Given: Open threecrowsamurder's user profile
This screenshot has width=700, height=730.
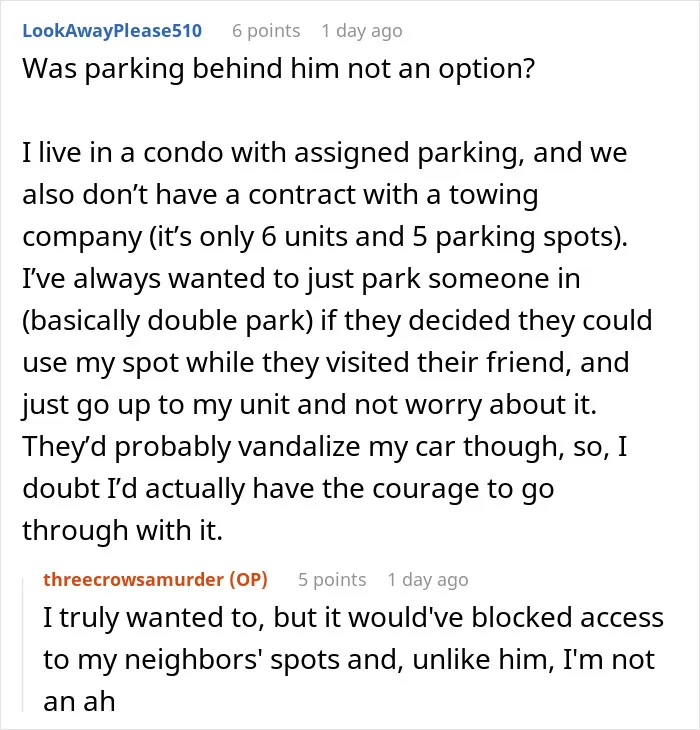Looking at the screenshot, I should 133,580.
